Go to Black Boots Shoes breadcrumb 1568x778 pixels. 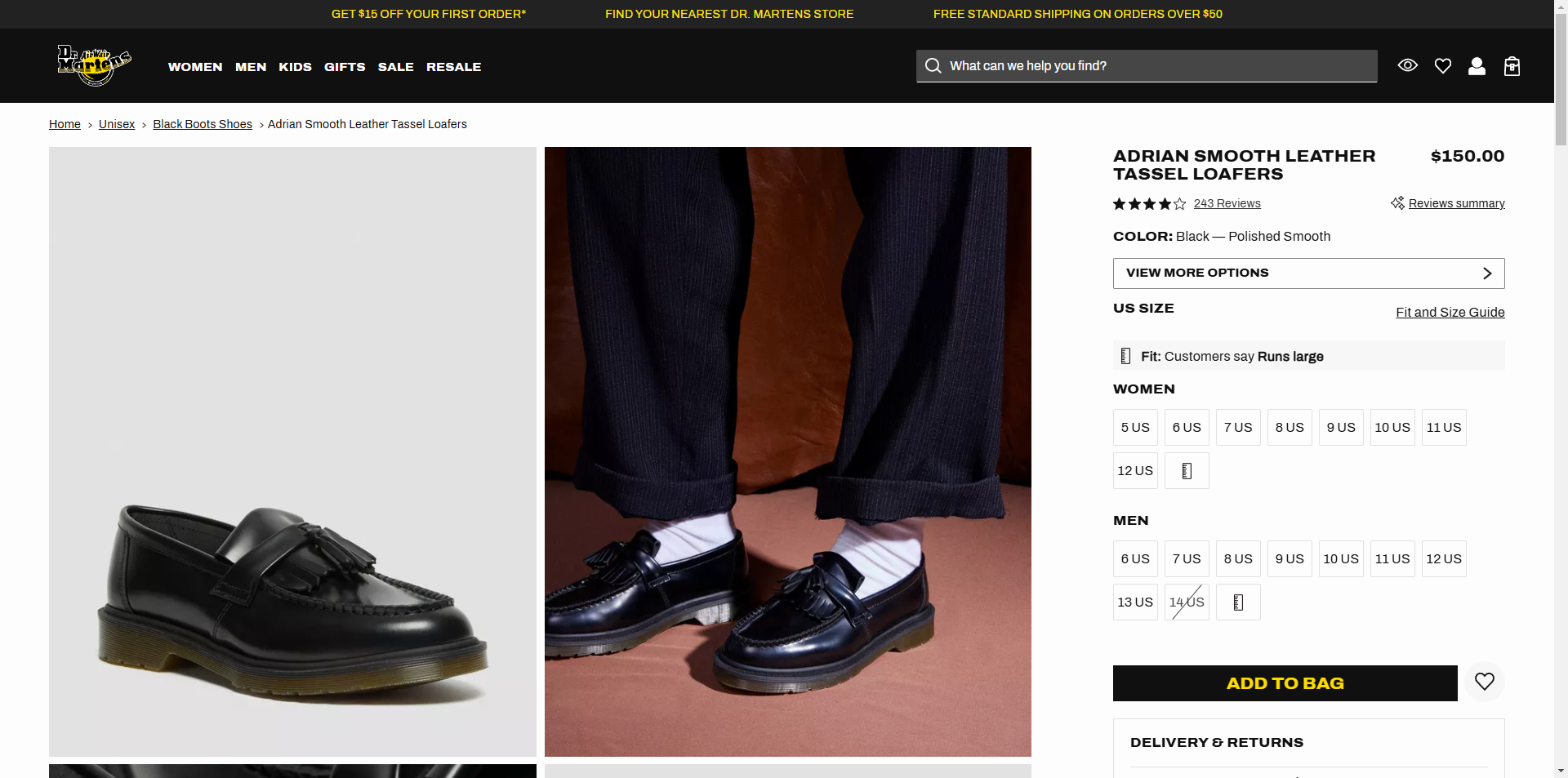pyautogui.click(x=203, y=124)
